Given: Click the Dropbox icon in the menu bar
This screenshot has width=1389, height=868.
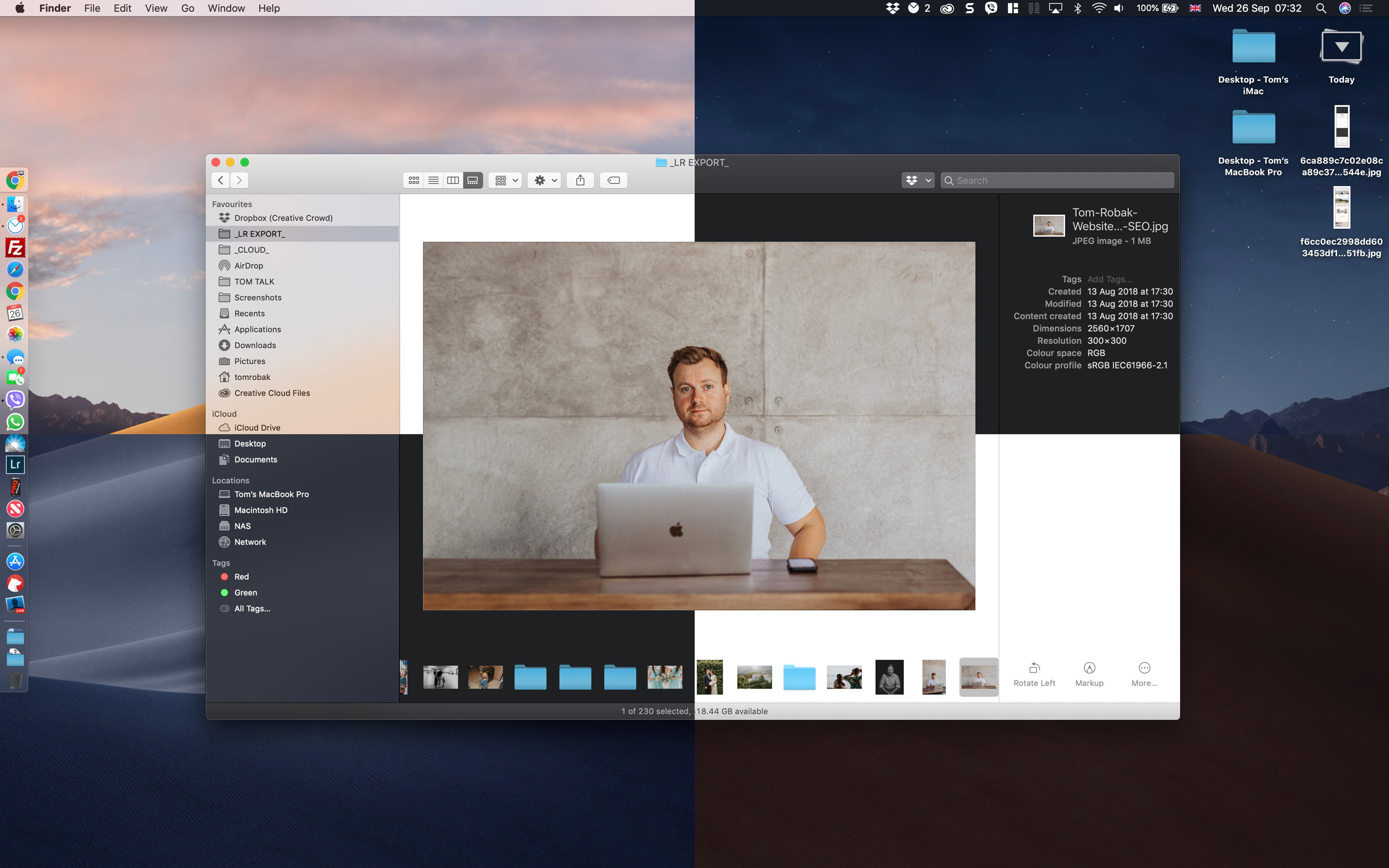Looking at the screenshot, I should (x=893, y=8).
